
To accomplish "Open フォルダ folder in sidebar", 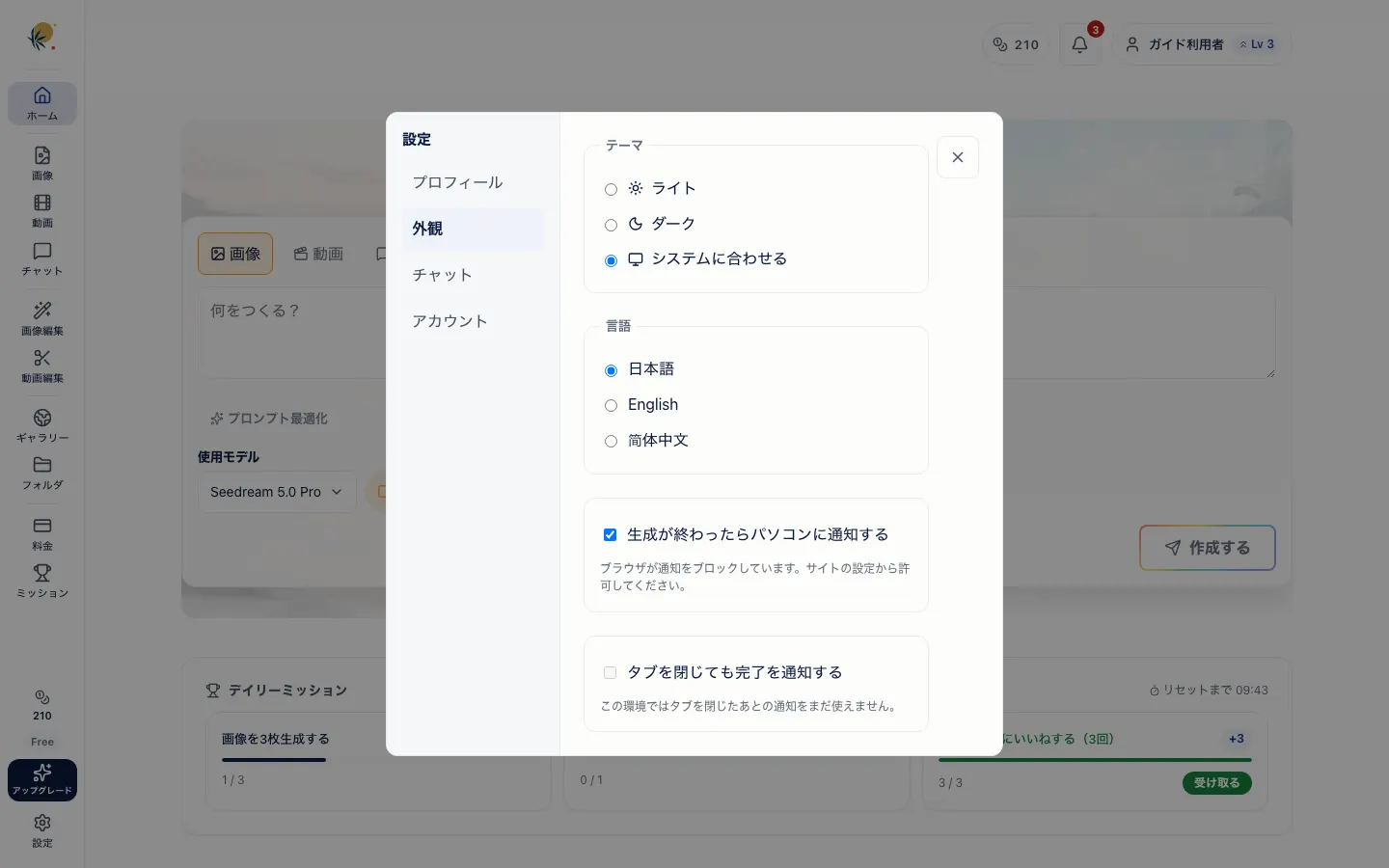I will [42, 474].
